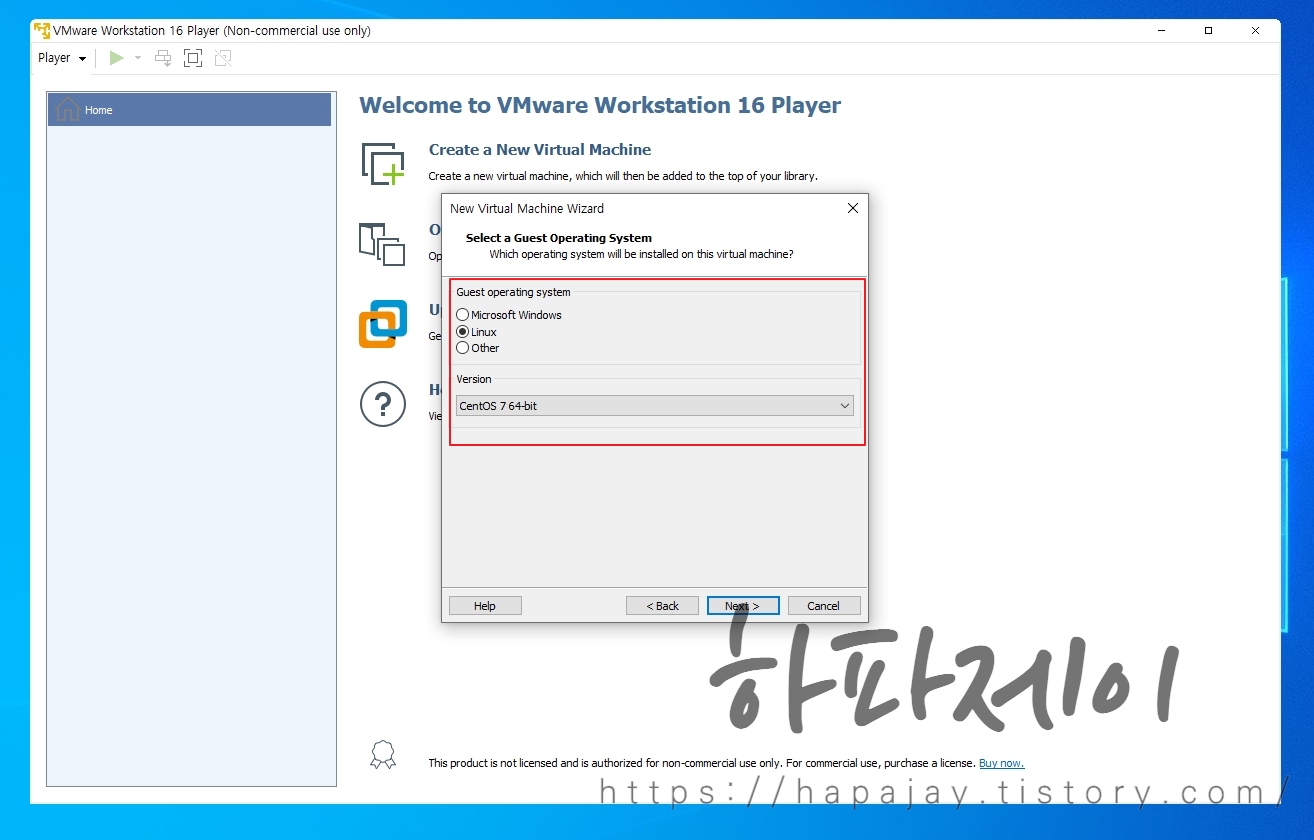Maximize the VMware Player window

coord(1208,31)
